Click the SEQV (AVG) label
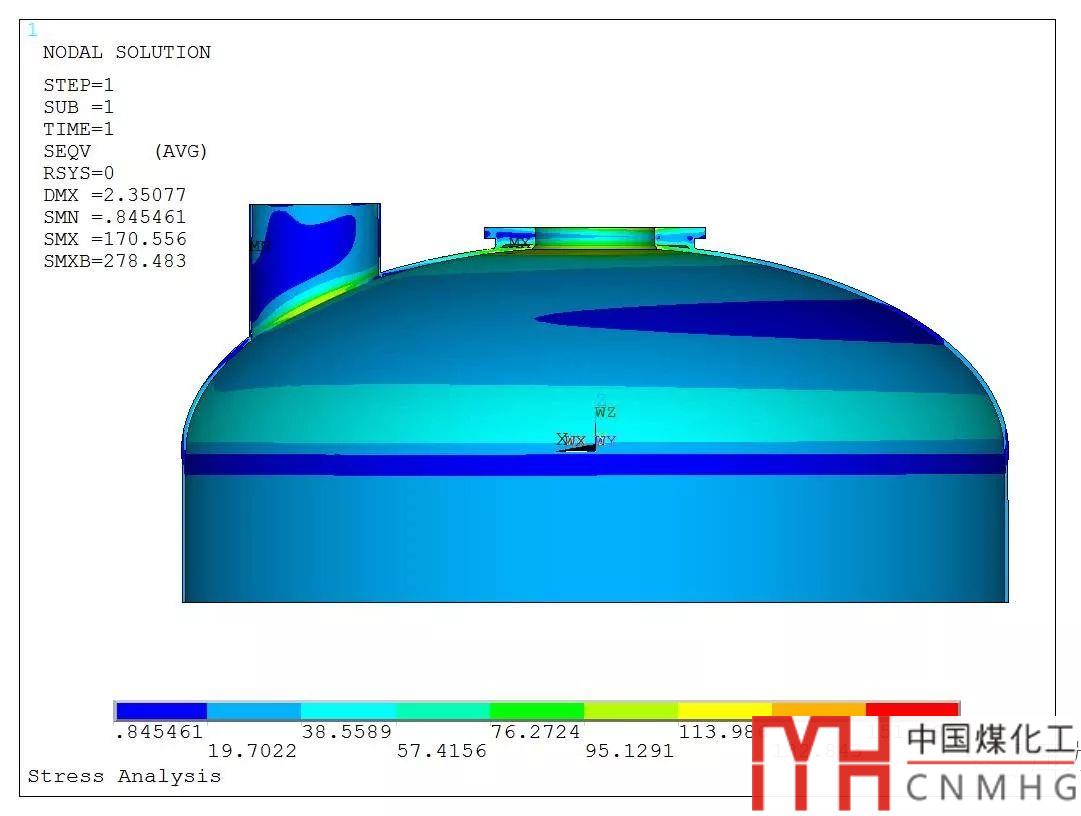 125,151
